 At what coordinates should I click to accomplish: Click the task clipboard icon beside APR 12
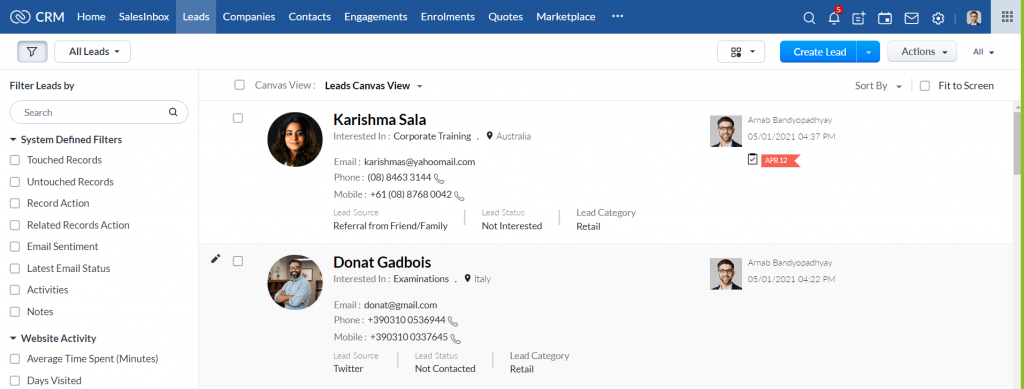pos(752,159)
